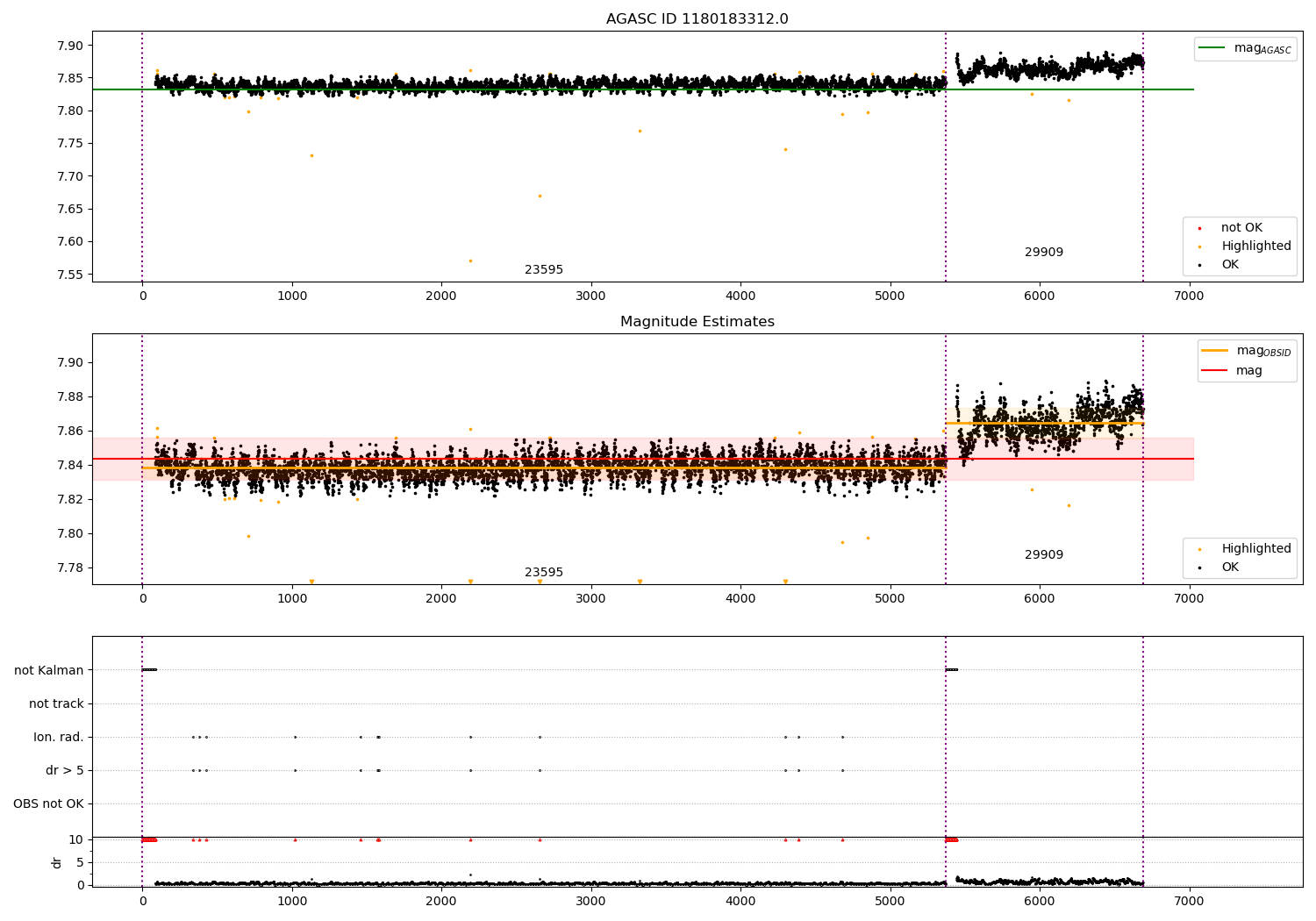Click the 29909 label in top plot
1316x921 pixels.
point(1044,253)
